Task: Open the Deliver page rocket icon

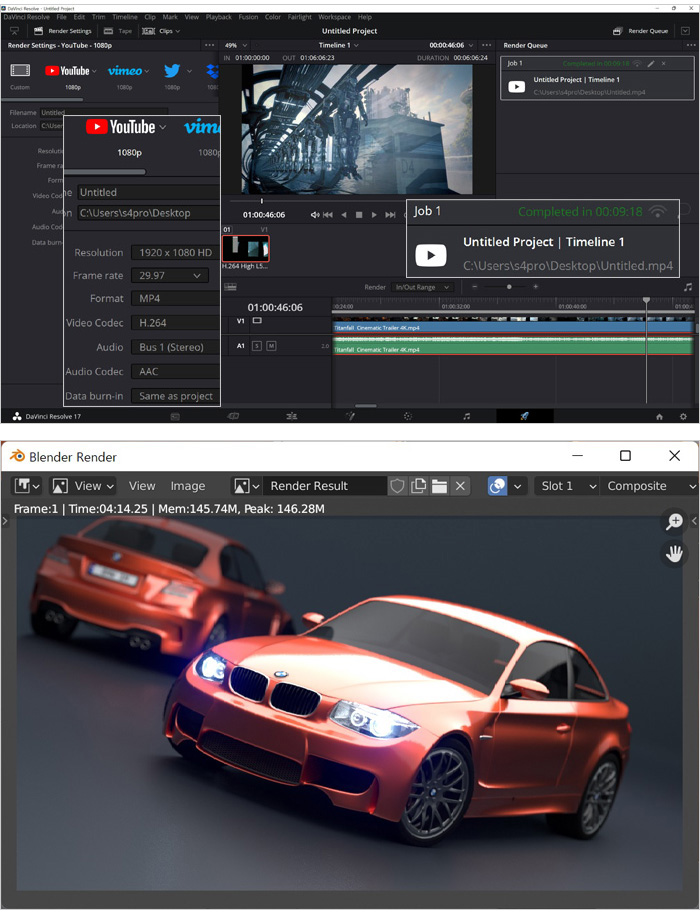Action: tap(524, 416)
